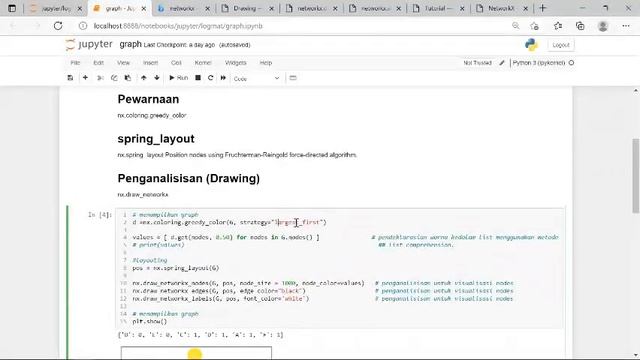Click the cell output dictionary text
Viewport: 640px width, 360px height.
tap(200, 335)
